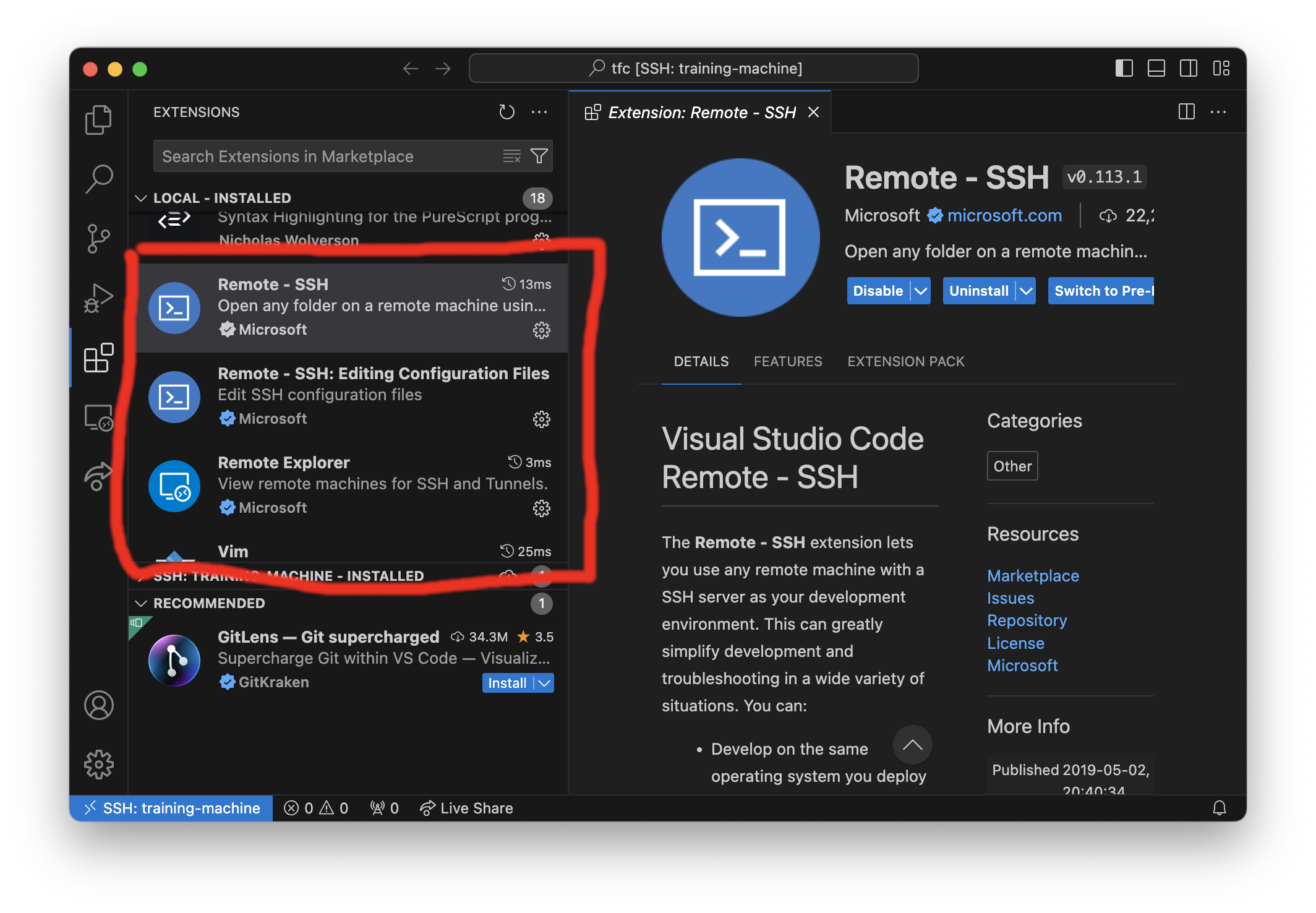
Task: Refresh the extensions list
Action: click(x=506, y=112)
